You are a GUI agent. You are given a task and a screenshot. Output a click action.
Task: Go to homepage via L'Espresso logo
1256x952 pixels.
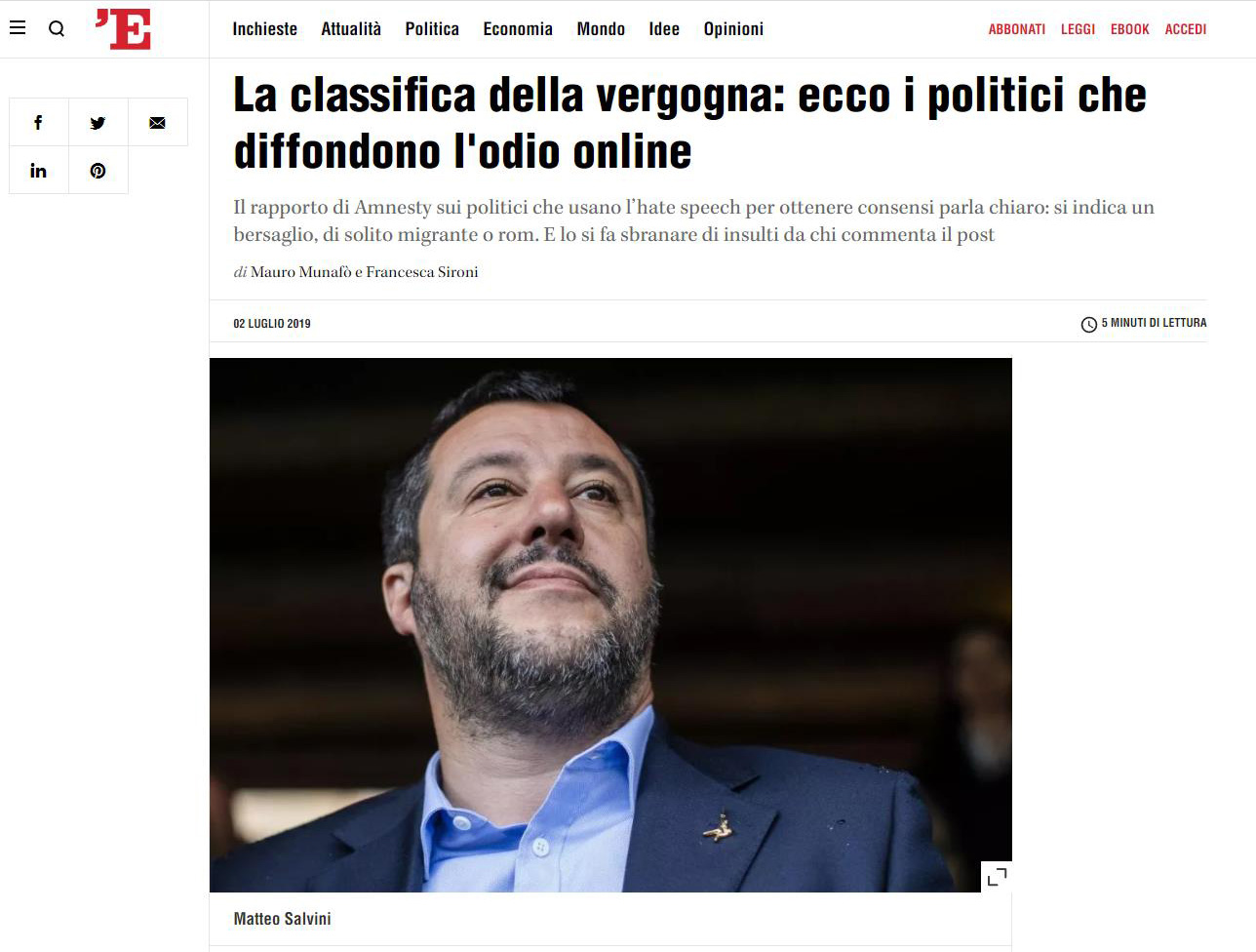pos(124,29)
